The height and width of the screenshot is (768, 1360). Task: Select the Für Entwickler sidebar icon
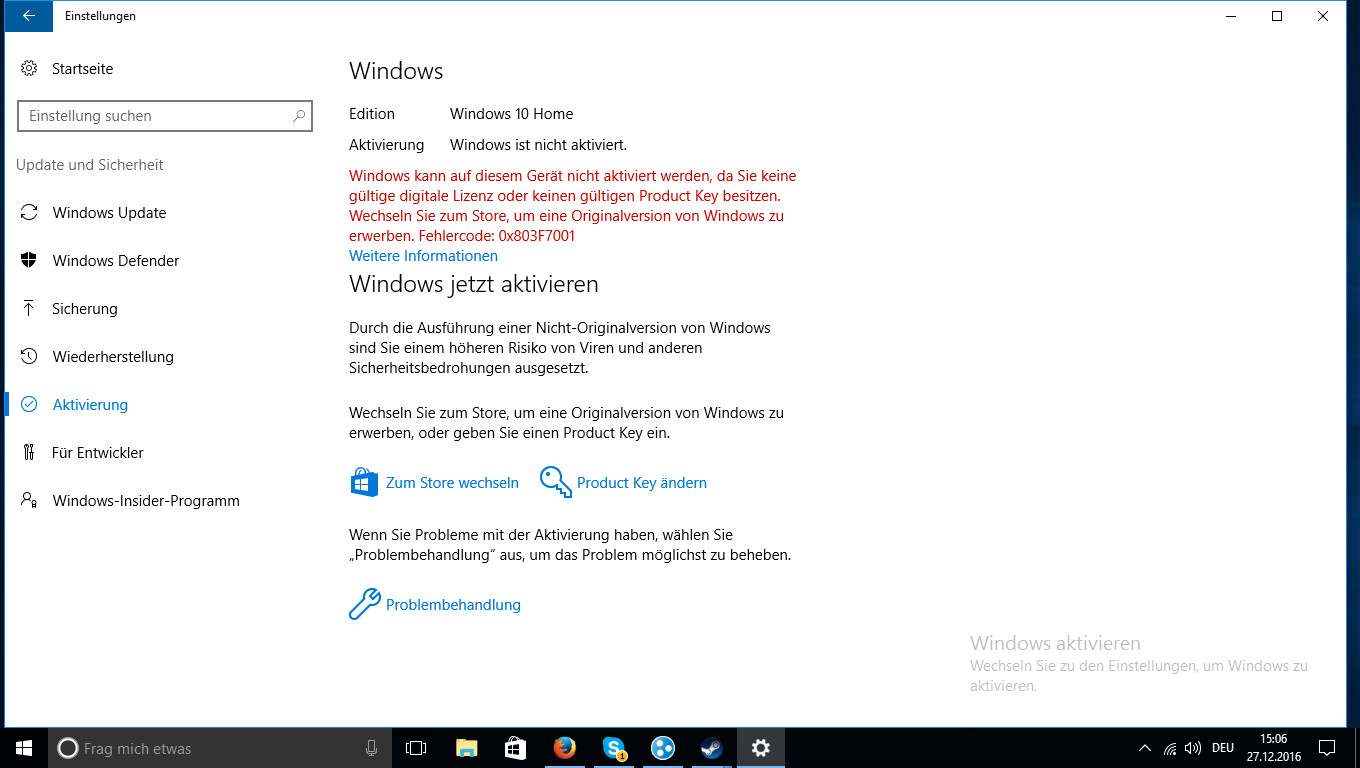29,452
